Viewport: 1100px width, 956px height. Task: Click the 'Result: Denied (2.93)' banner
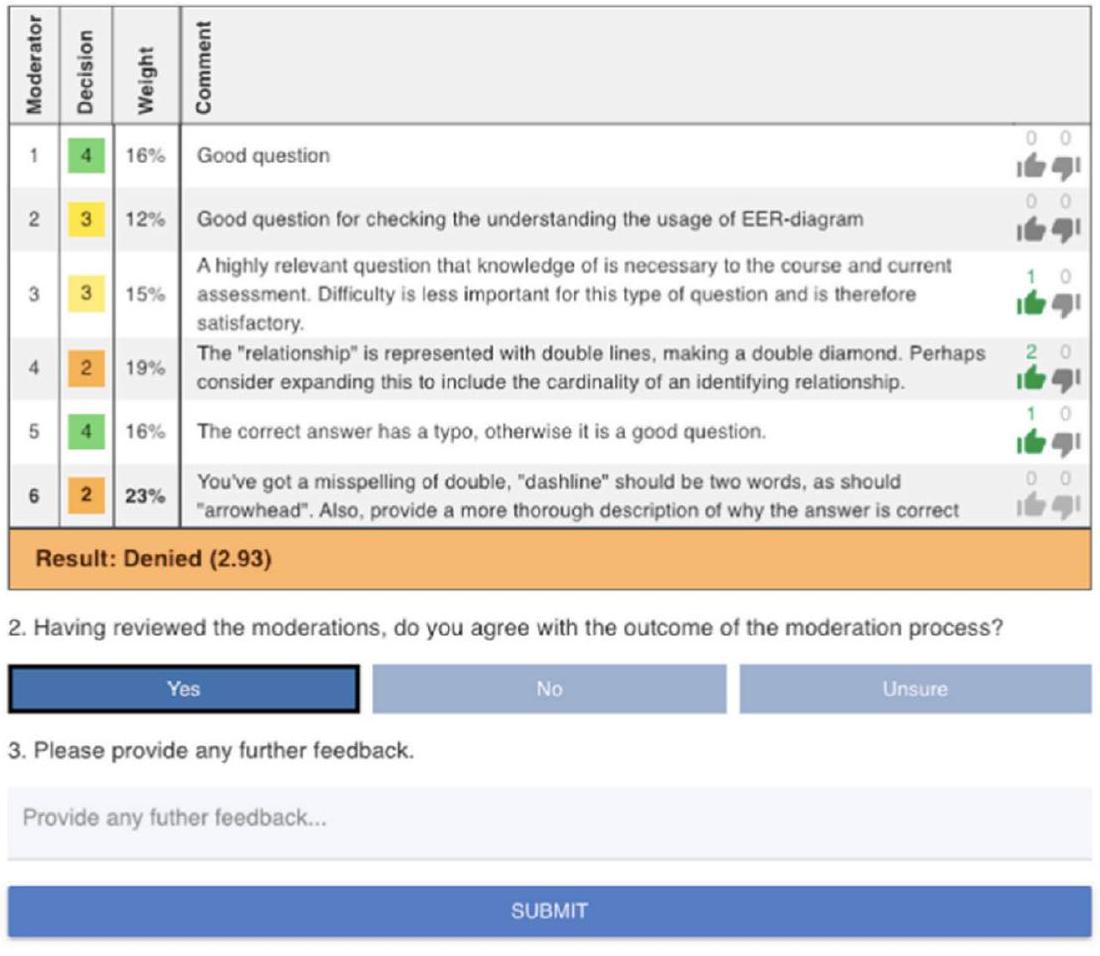pyautogui.click(x=549, y=559)
